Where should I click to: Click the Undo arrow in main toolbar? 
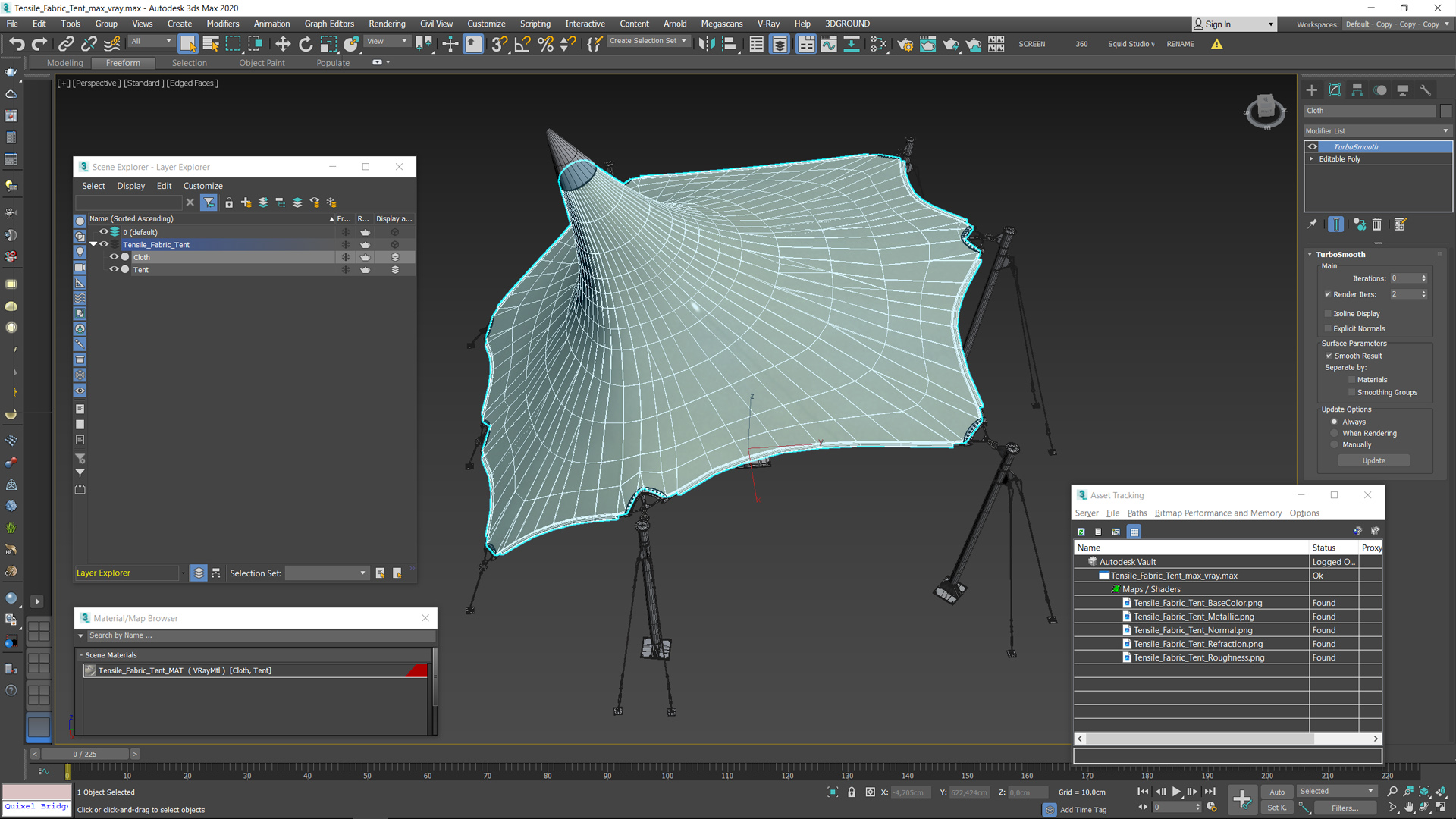click(x=17, y=44)
